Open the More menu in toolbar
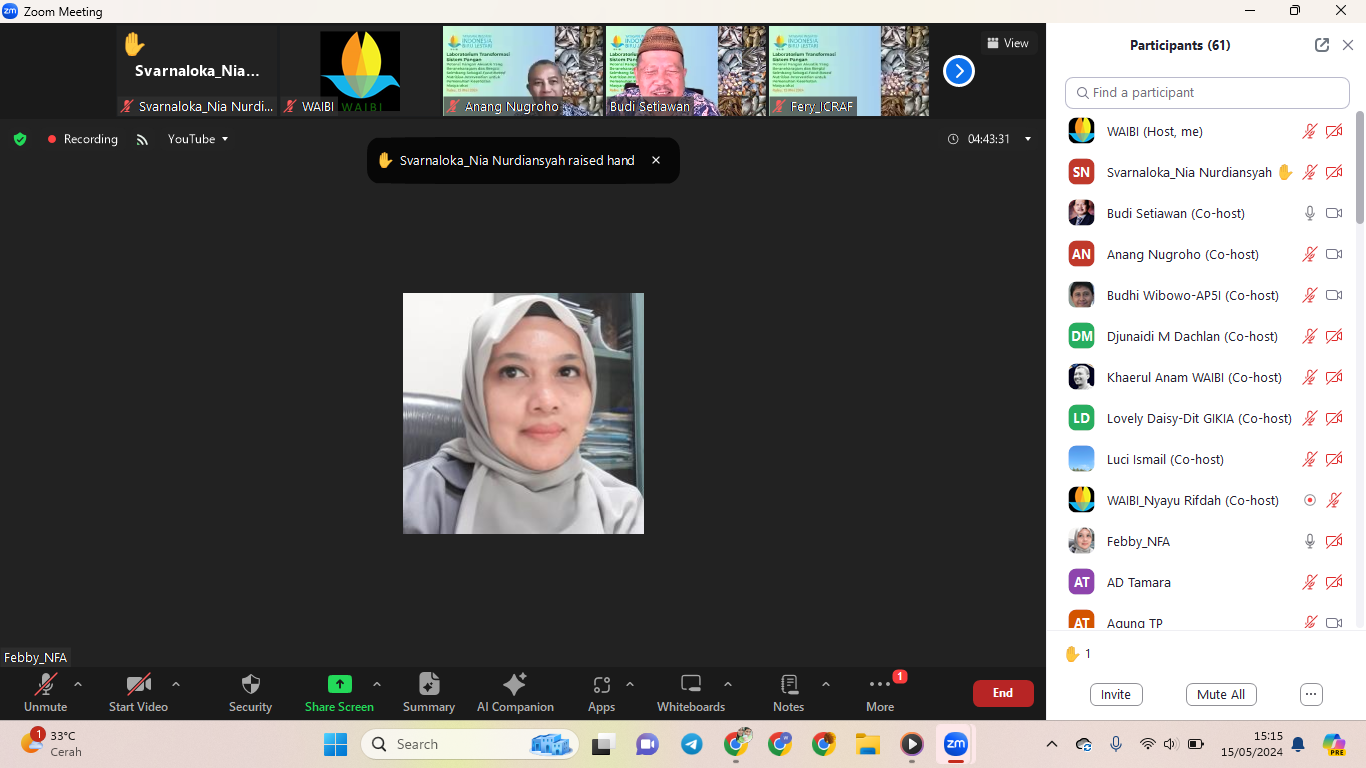 click(880, 685)
